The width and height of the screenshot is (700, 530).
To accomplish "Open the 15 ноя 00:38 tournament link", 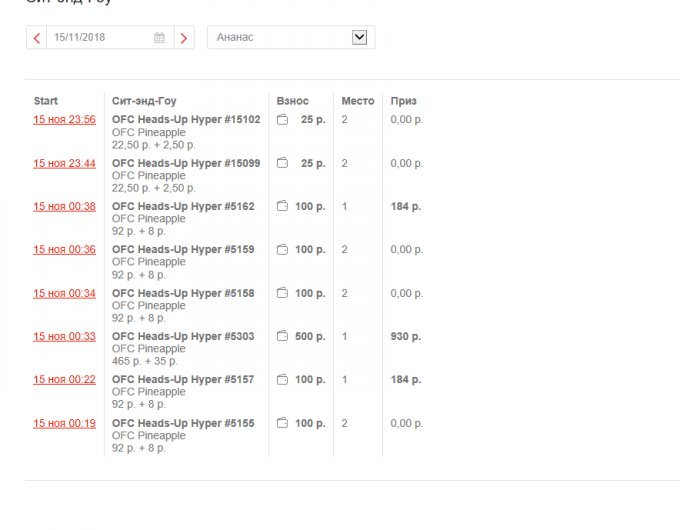I will point(64,206).
